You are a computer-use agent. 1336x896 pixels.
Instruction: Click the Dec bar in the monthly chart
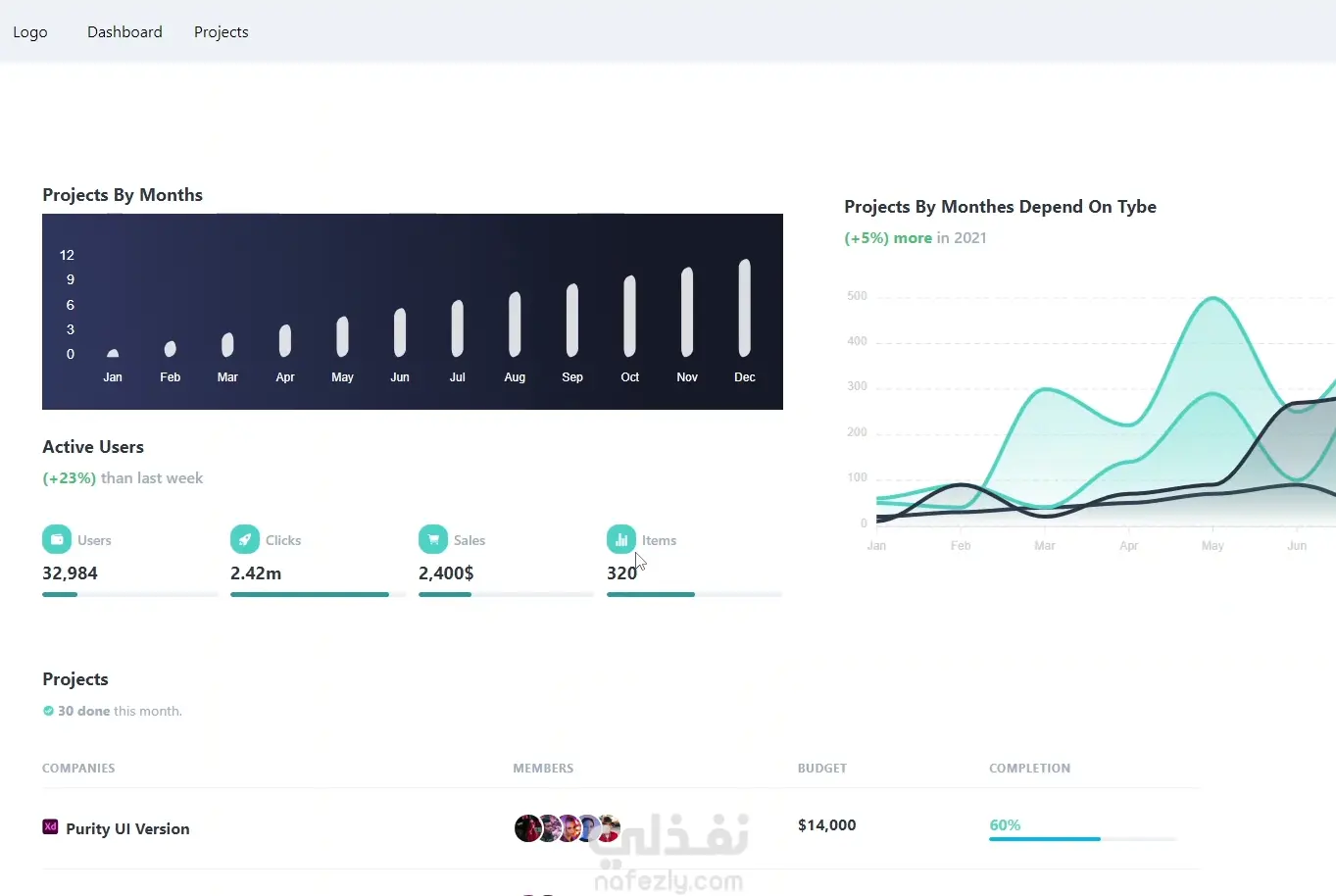pos(745,308)
